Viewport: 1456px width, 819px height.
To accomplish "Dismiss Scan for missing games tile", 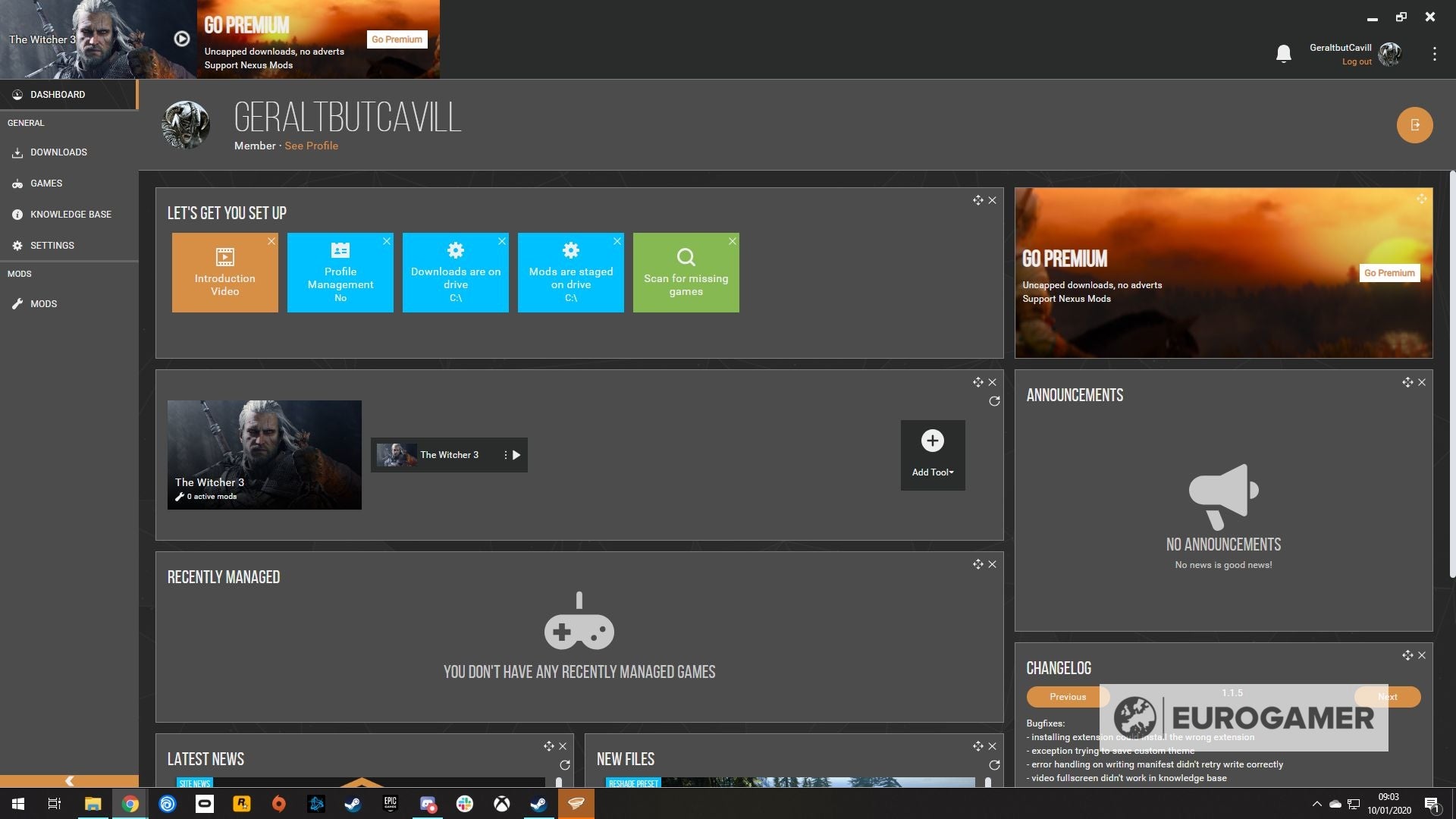I will pyautogui.click(x=732, y=241).
